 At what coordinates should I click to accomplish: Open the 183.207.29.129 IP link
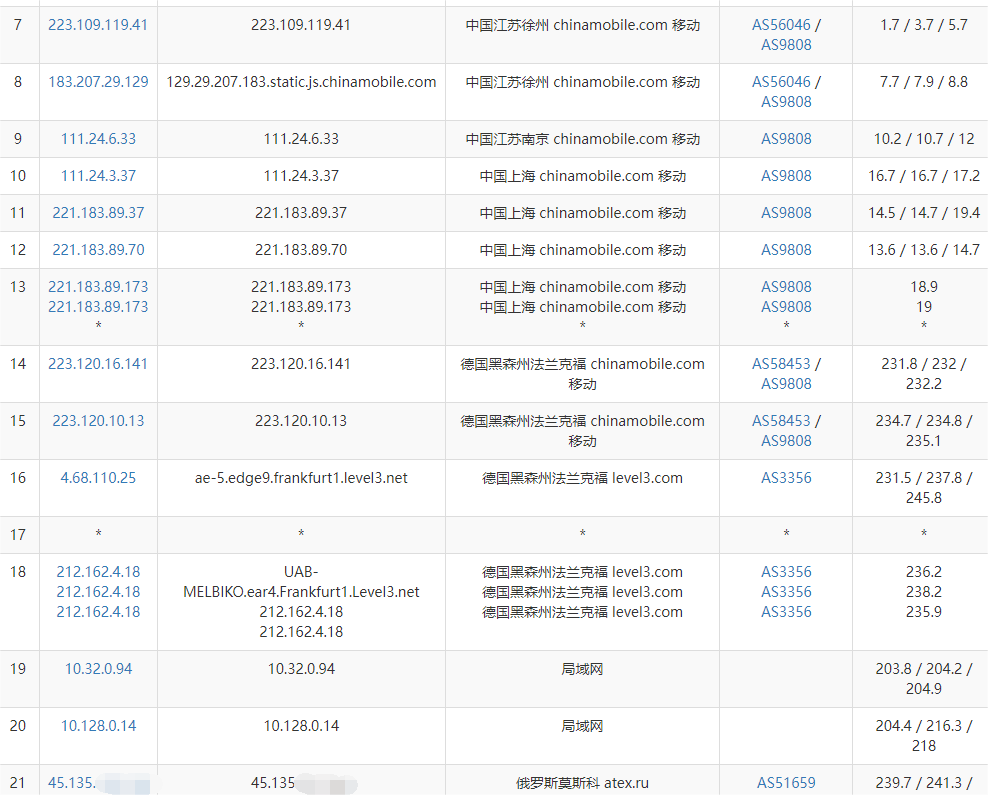tap(98, 82)
